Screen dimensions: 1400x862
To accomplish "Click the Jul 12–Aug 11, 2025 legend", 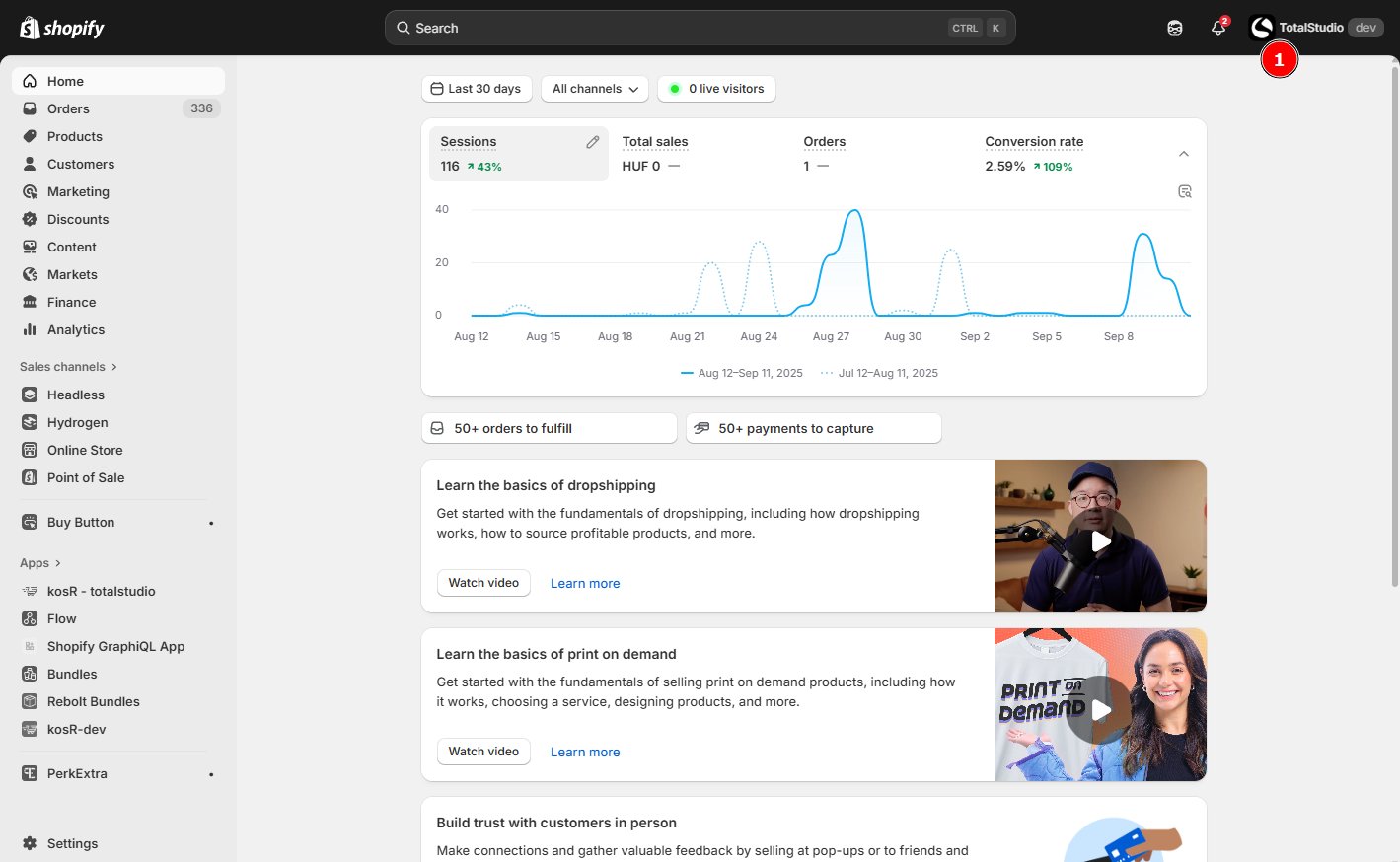I will [879, 373].
